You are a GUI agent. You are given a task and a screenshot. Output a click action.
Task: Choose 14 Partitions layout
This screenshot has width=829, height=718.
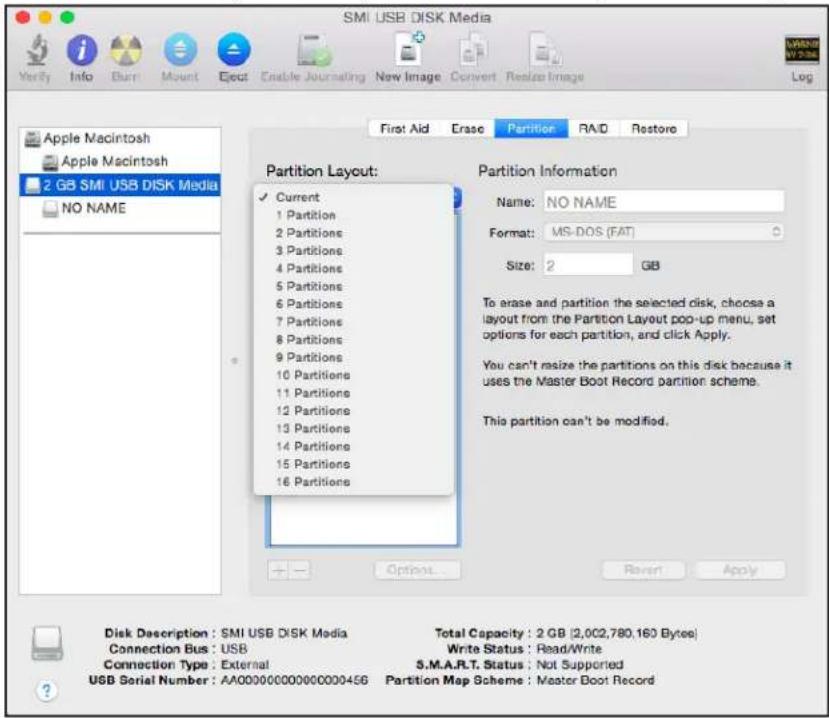point(354,447)
